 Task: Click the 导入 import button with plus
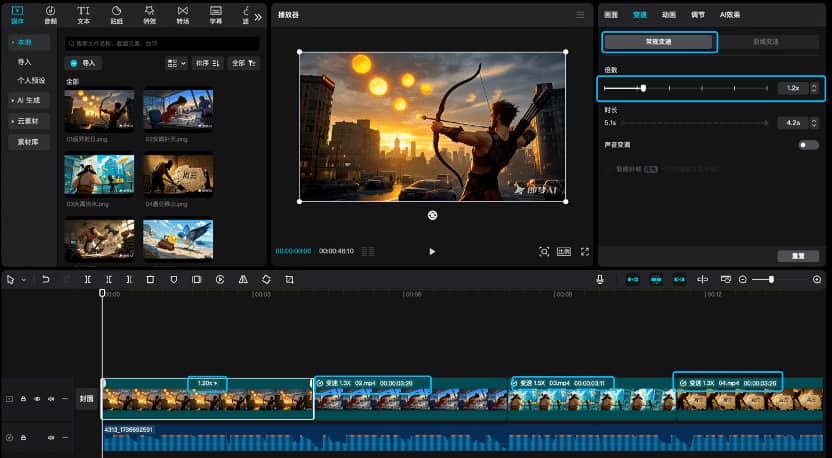coord(83,63)
